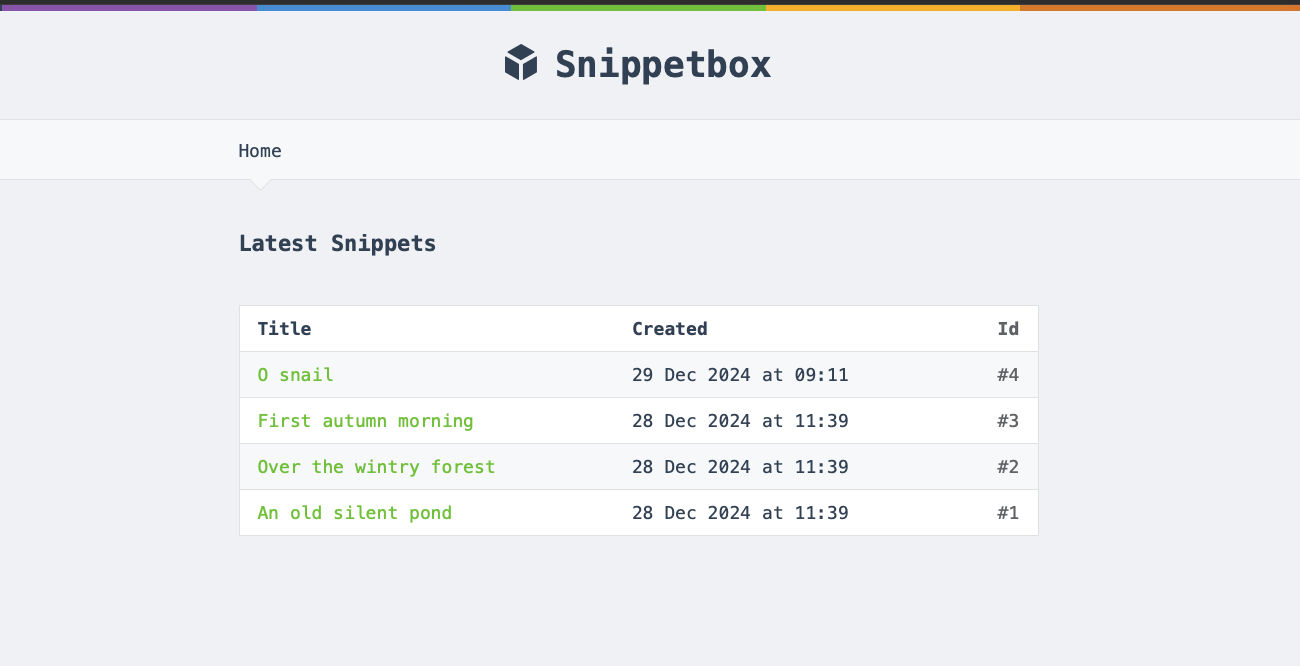
Task: Click the Created column header
Action: pyautogui.click(x=669, y=329)
